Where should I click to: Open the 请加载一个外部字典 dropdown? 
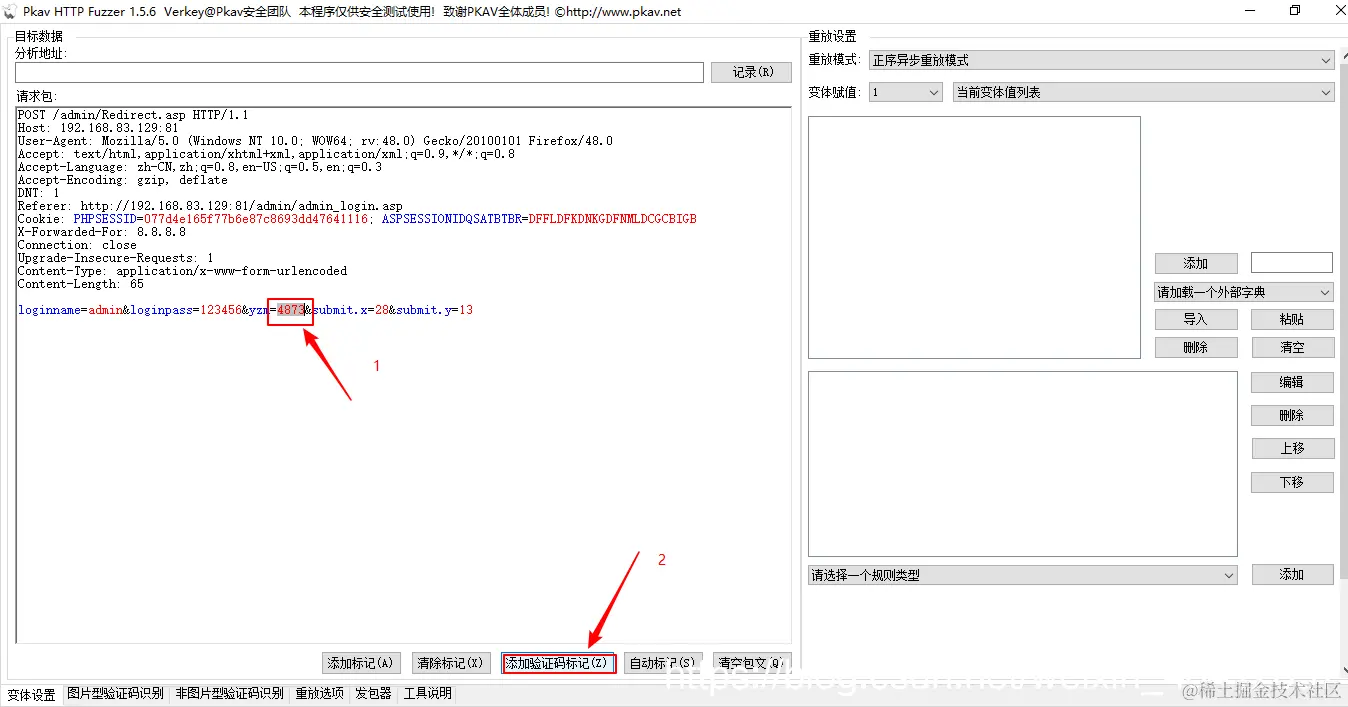pos(1244,292)
